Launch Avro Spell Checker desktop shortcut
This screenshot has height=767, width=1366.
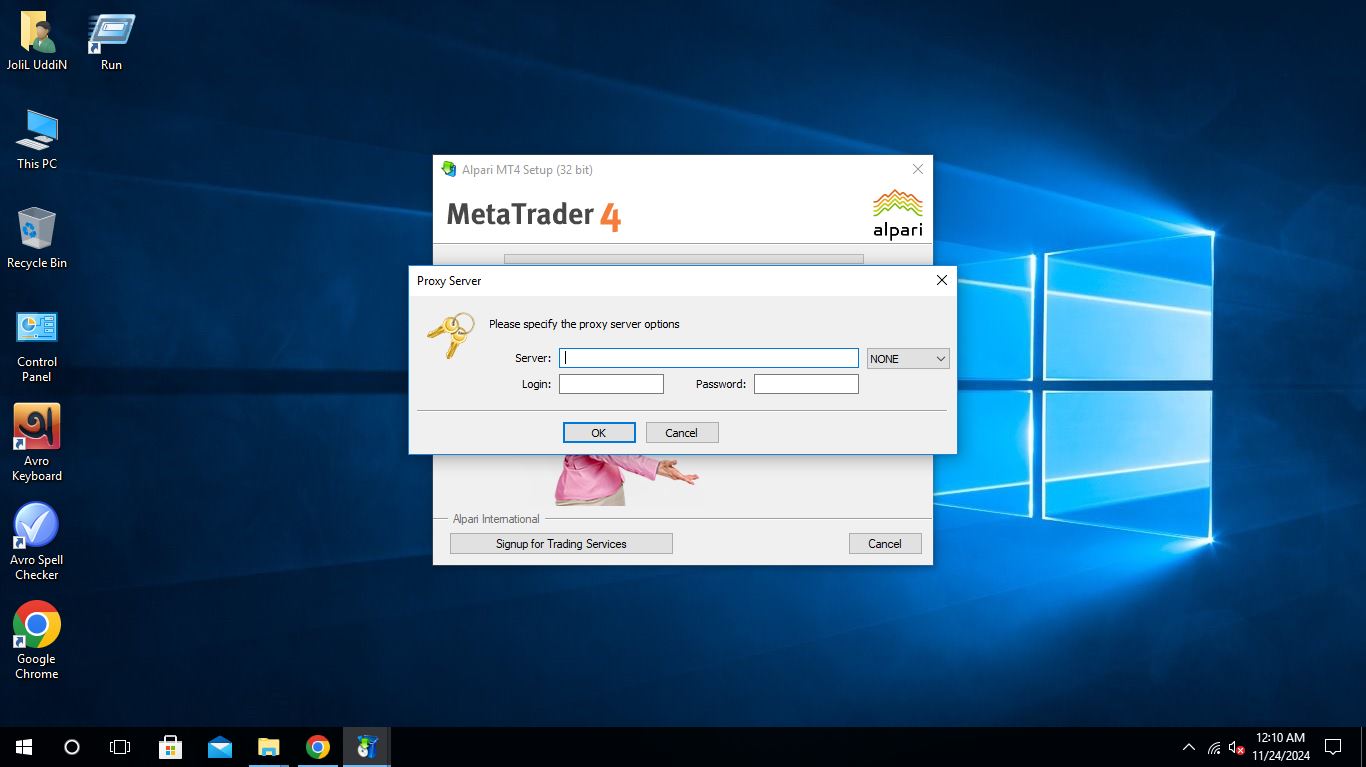pyautogui.click(x=37, y=541)
